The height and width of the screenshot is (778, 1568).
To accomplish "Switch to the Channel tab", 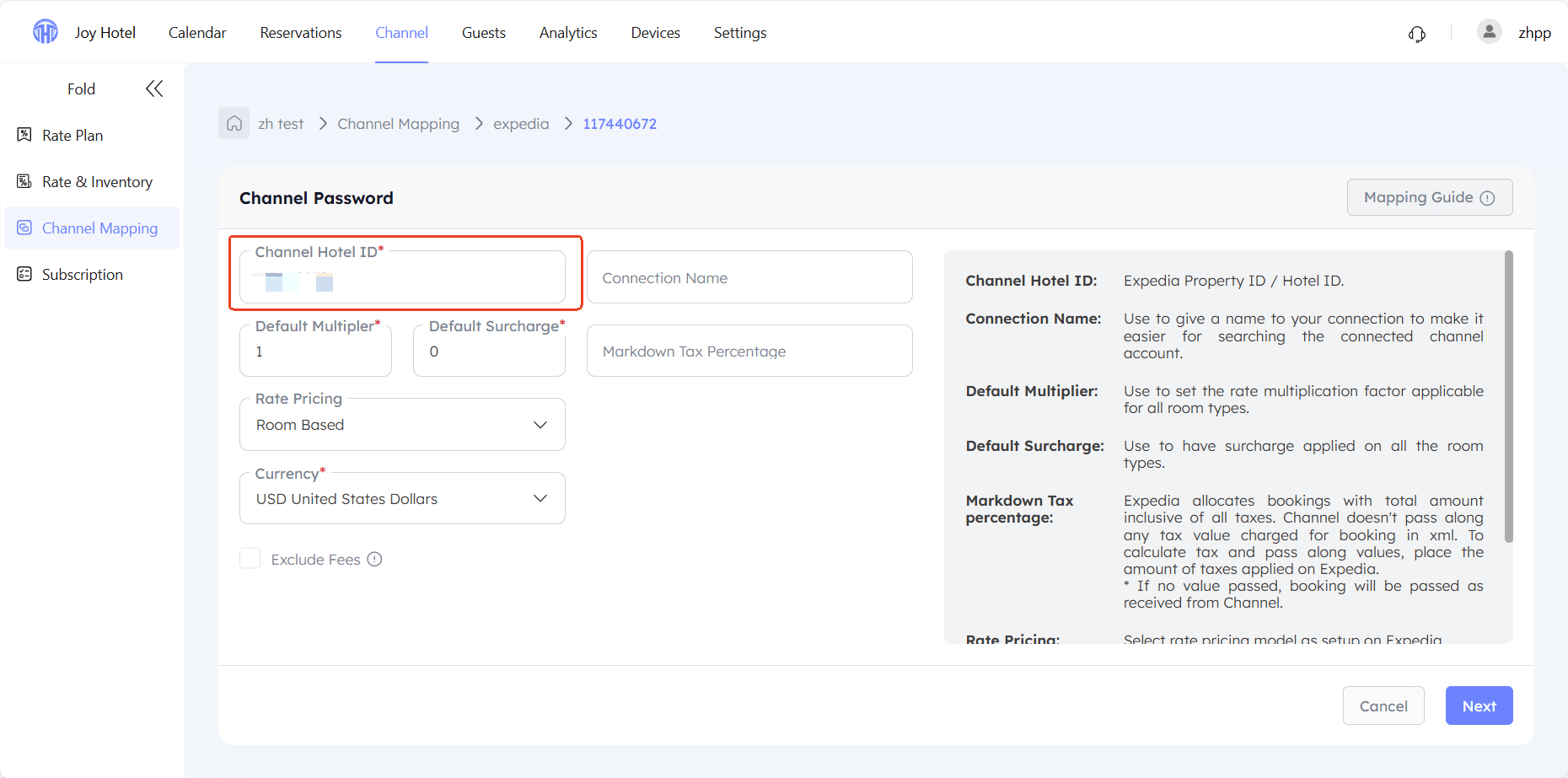I will point(401,33).
